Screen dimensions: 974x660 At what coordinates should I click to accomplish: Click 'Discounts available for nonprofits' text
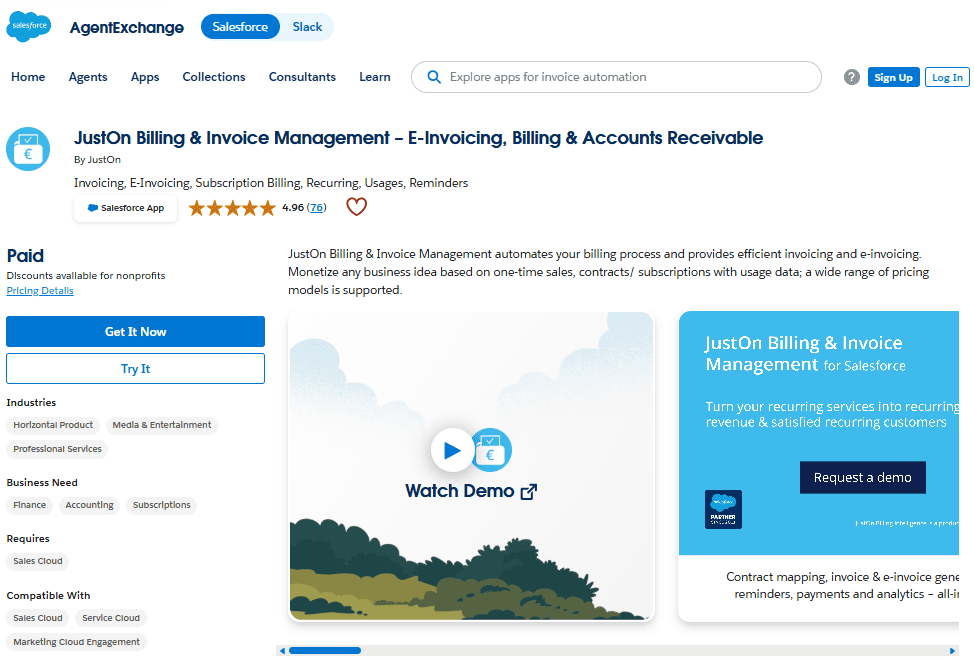[86, 276]
